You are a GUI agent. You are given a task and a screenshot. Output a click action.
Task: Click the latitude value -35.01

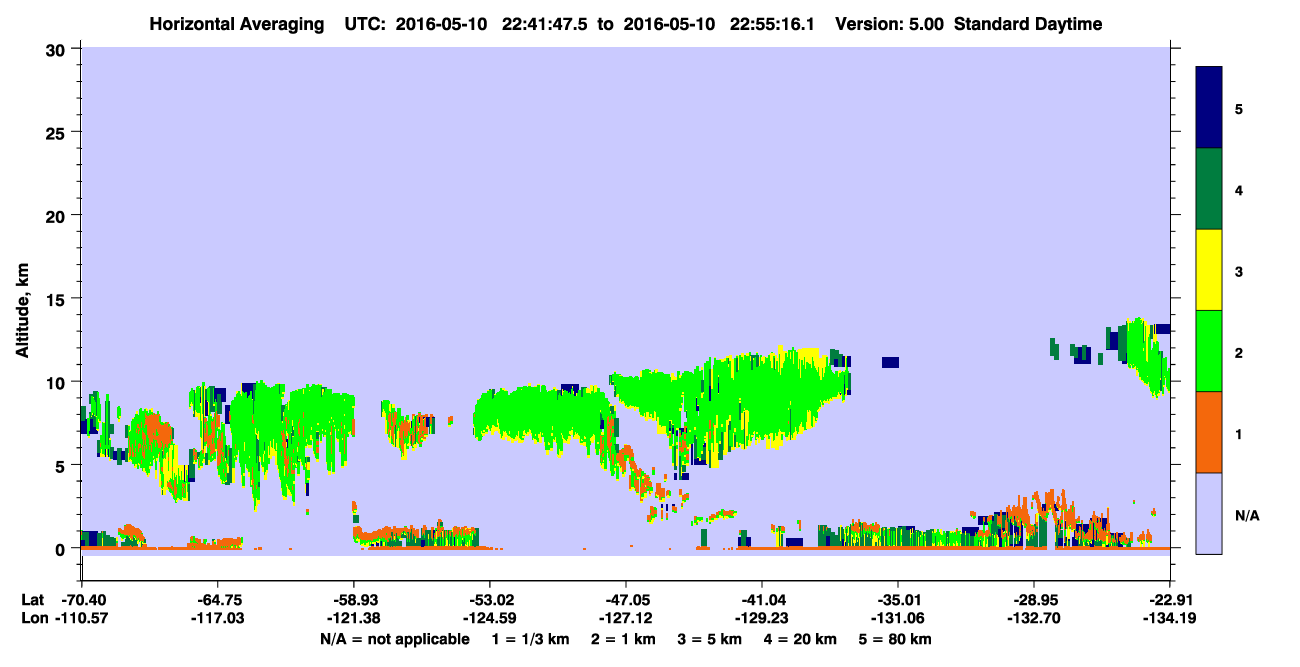[x=898, y=600]
